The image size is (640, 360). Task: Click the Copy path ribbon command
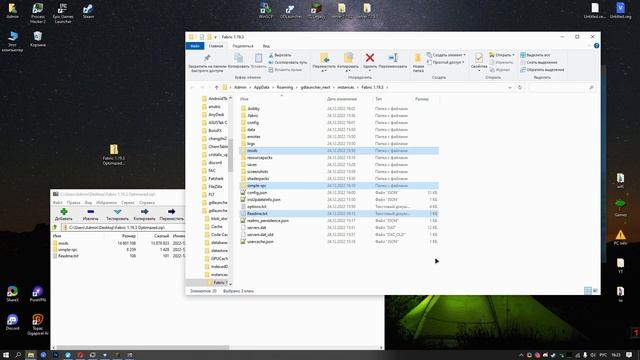pos(288,62)
